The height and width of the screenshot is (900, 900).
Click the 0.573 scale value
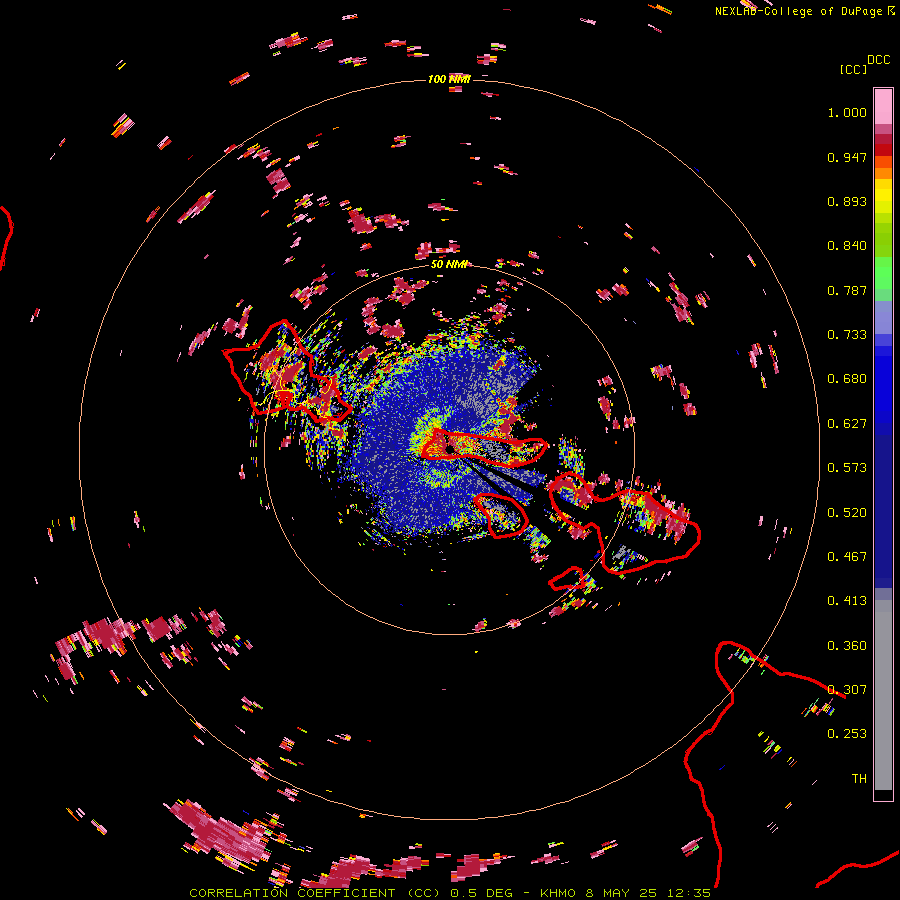tap(847, 468)
